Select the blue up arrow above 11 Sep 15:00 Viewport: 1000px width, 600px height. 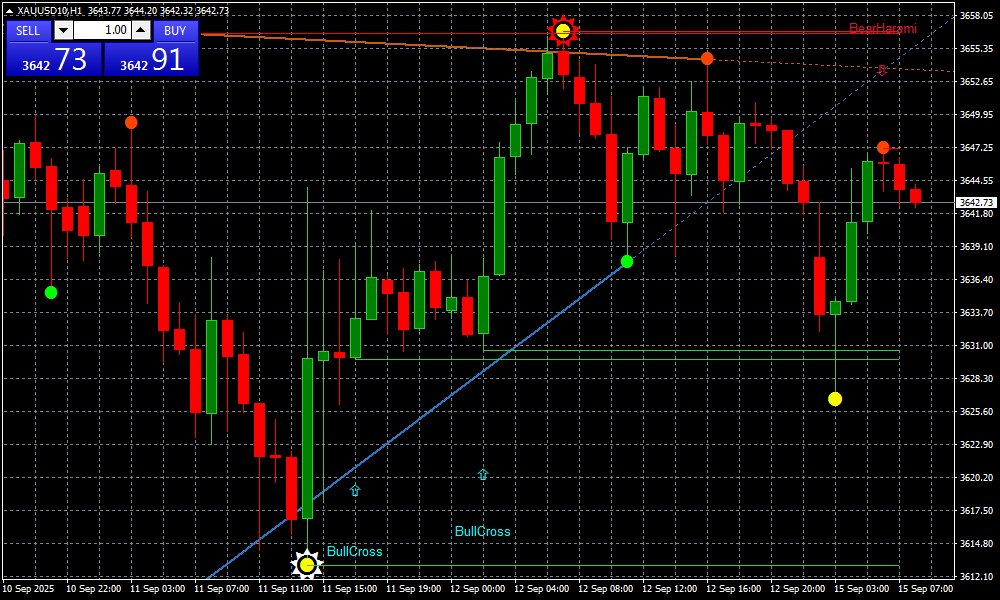pos(355,490)
